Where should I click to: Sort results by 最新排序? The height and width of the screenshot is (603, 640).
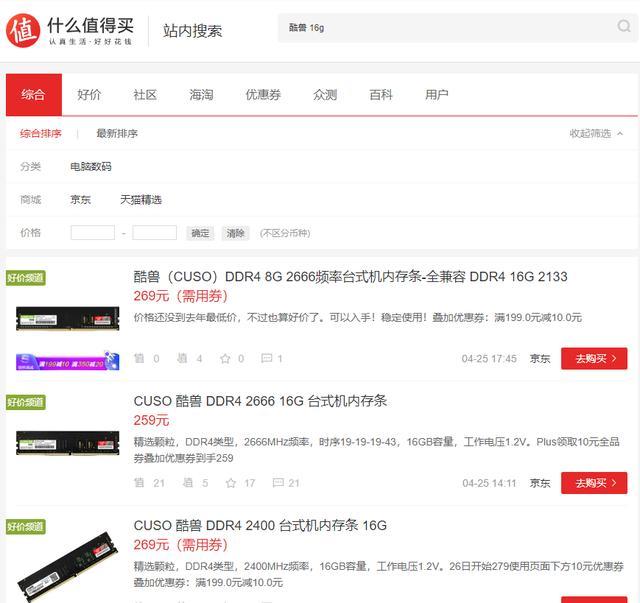pos(117,134)
